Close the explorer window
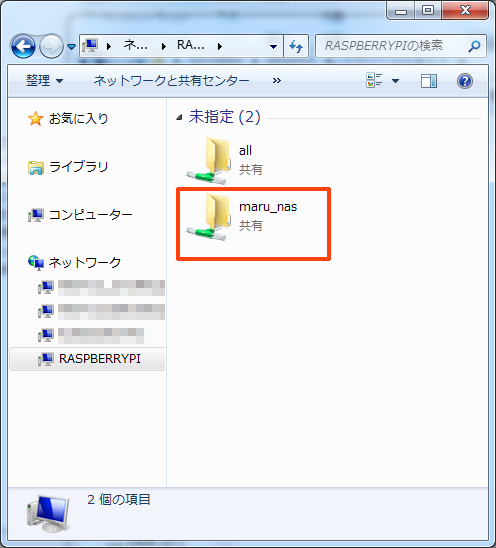 pyautogui.click(x=465, y=10)
